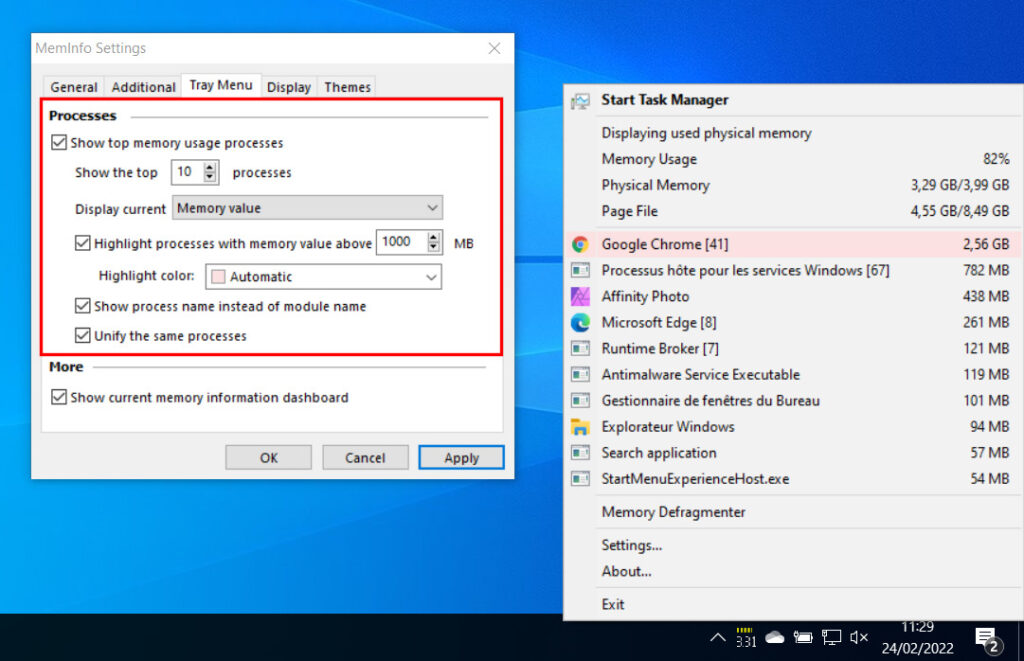The height and width of the screenshot is (661, 1024).
Task: Increase the highlight memory threshold value
Action: (x=434, y=236)
